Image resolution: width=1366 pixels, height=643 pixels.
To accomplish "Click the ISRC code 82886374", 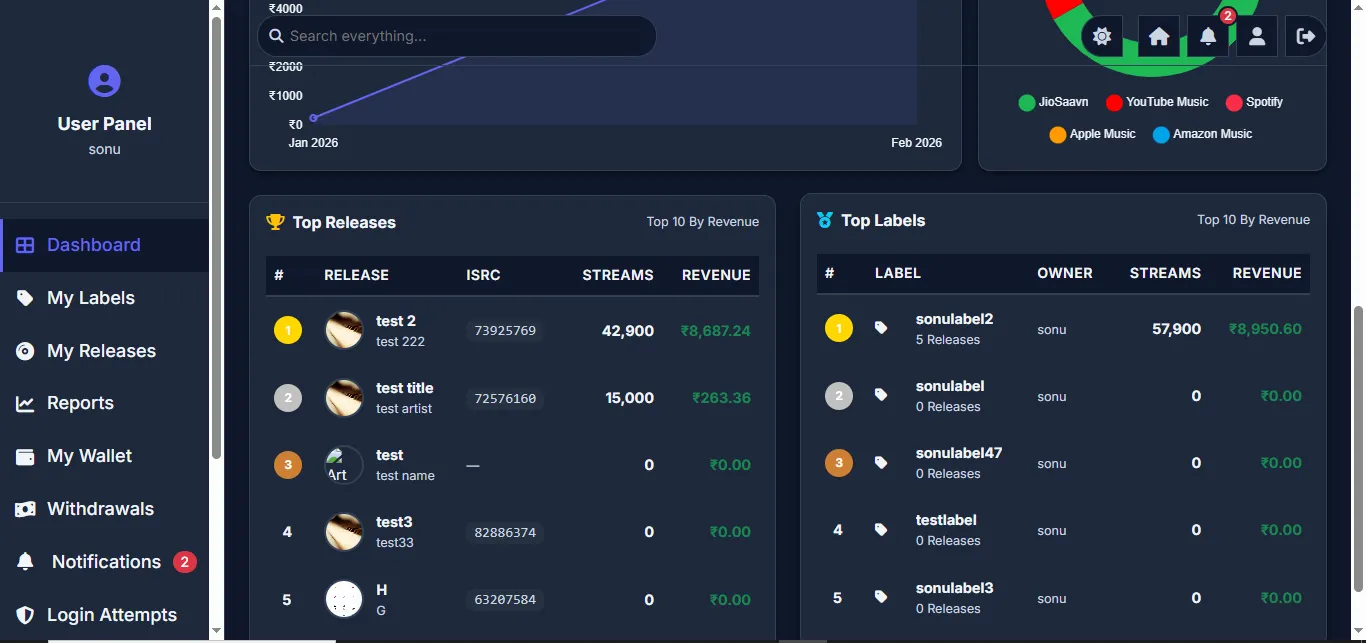I will click(505, 532).
